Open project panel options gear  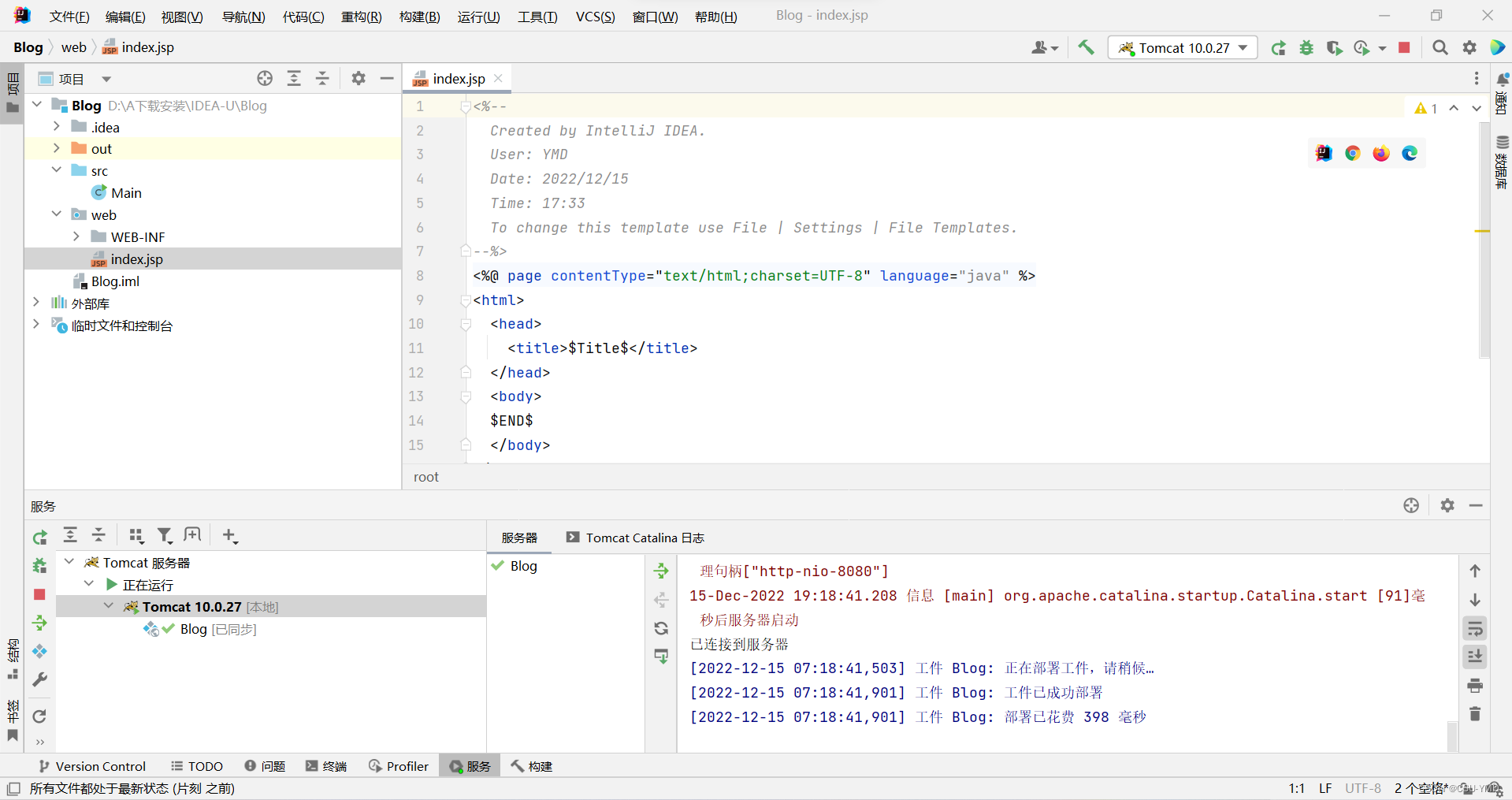(x=358, y=78)
